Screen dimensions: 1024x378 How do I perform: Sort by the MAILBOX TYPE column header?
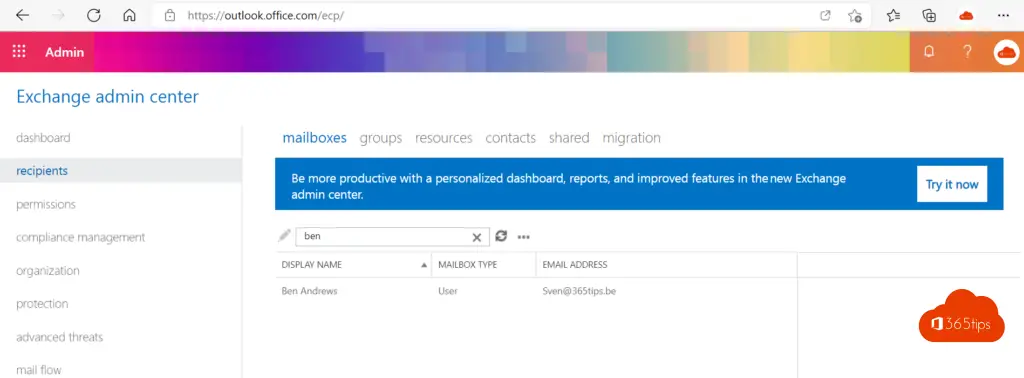click(484, 265)
